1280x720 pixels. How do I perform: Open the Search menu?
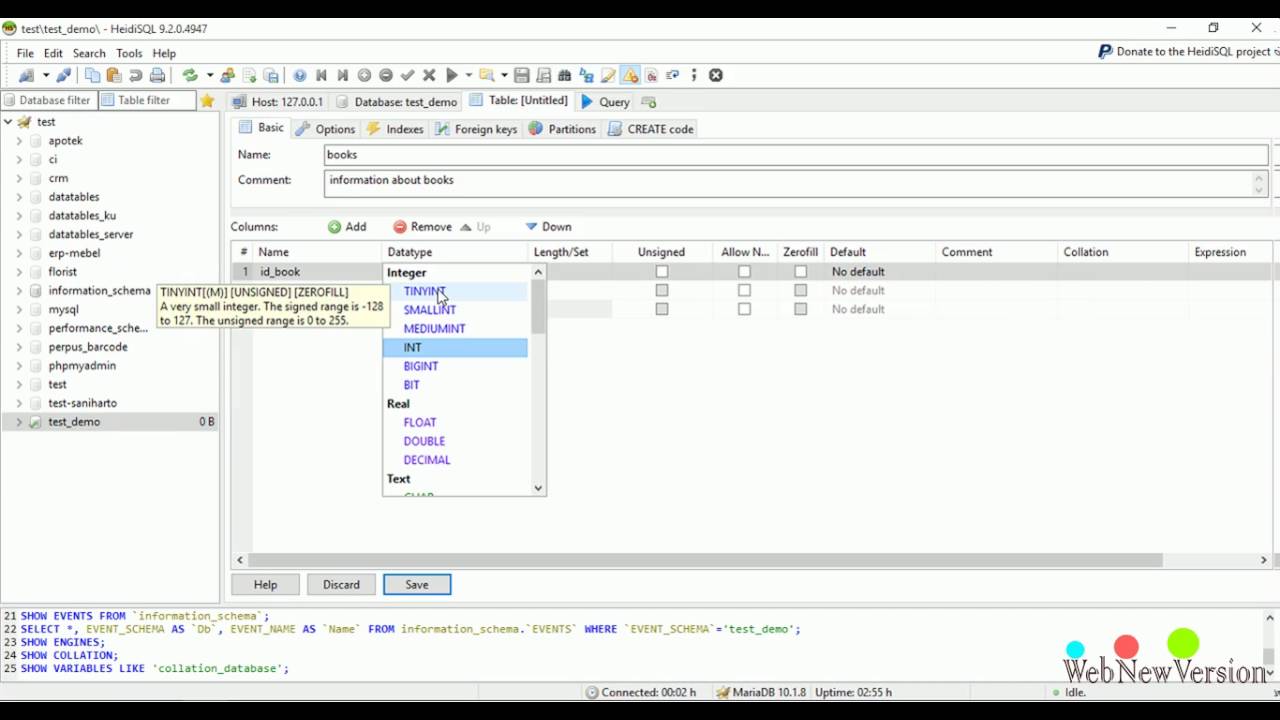coord(89,53)
